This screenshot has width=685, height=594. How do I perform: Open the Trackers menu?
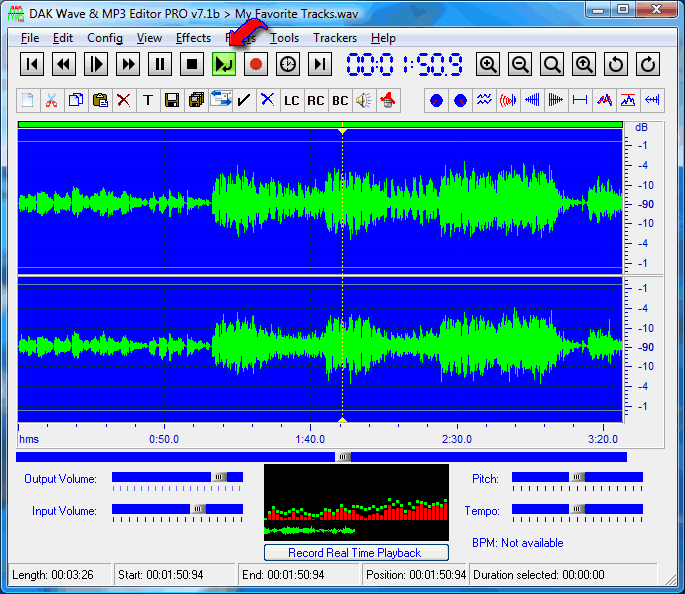(x=335, y=38)
